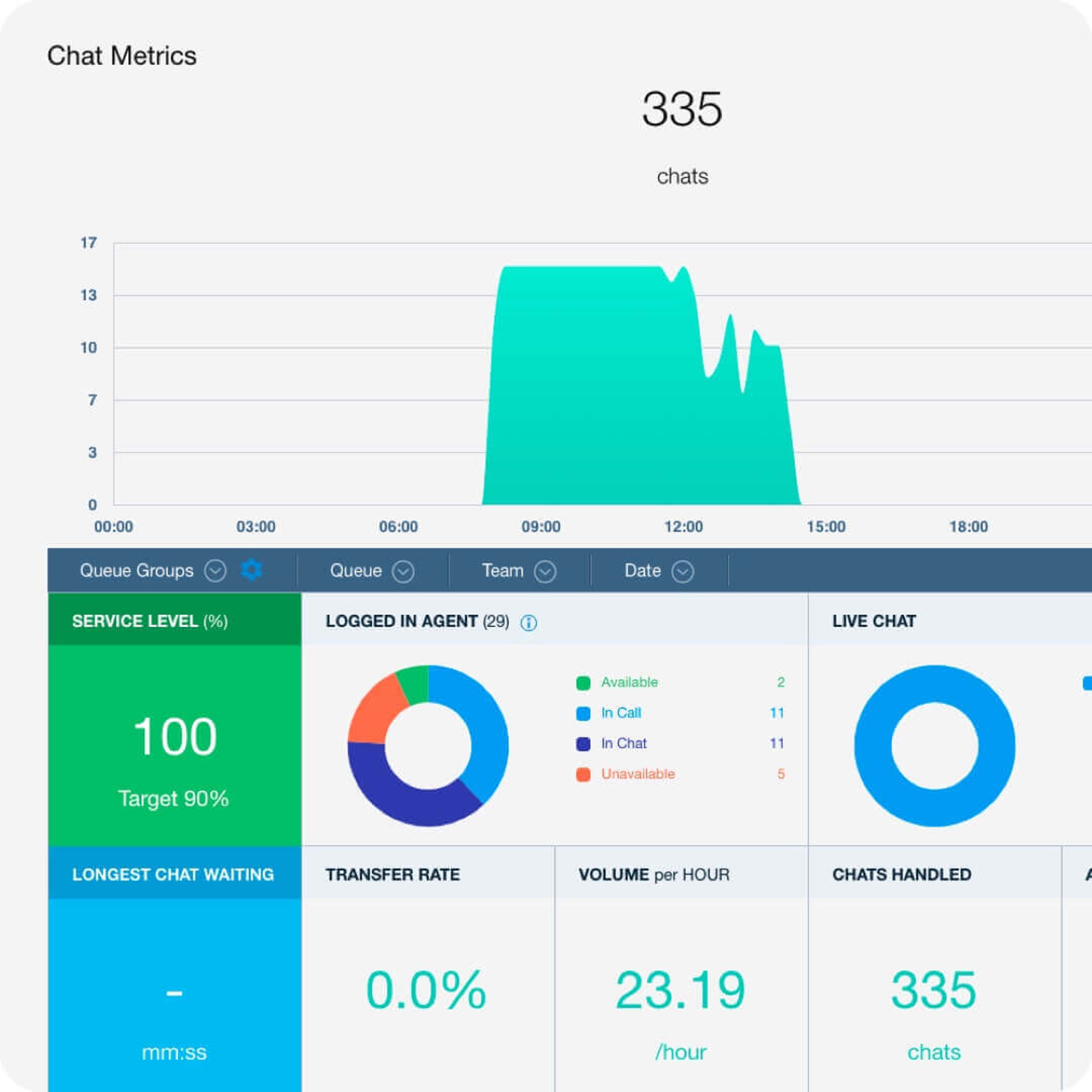Viewport: 1092px width, 1092px height.
Task: Click the green Available legend swatch
Action: point(583,683)
